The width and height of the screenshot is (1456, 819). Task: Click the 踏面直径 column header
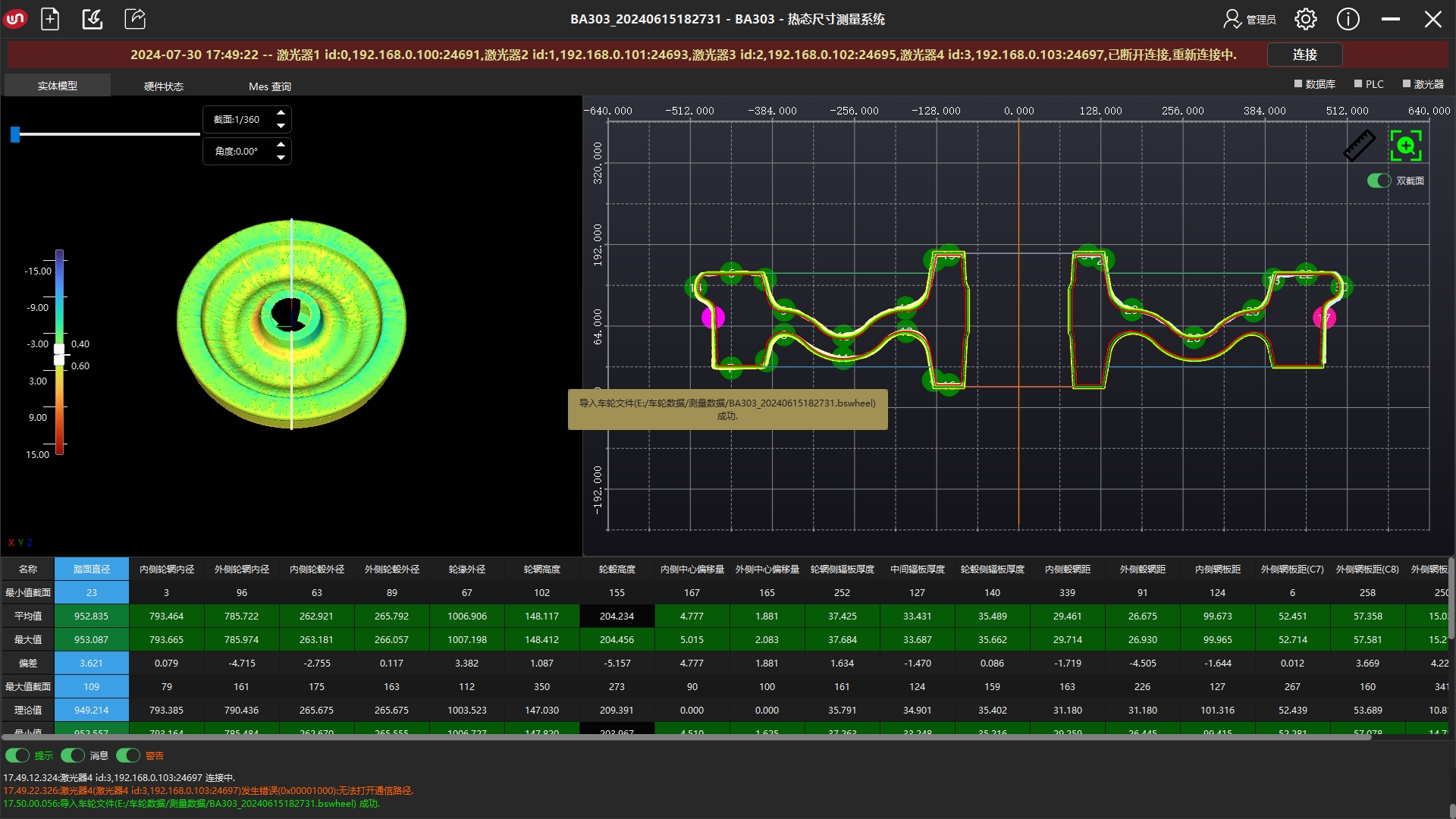(x=92, y=569)
